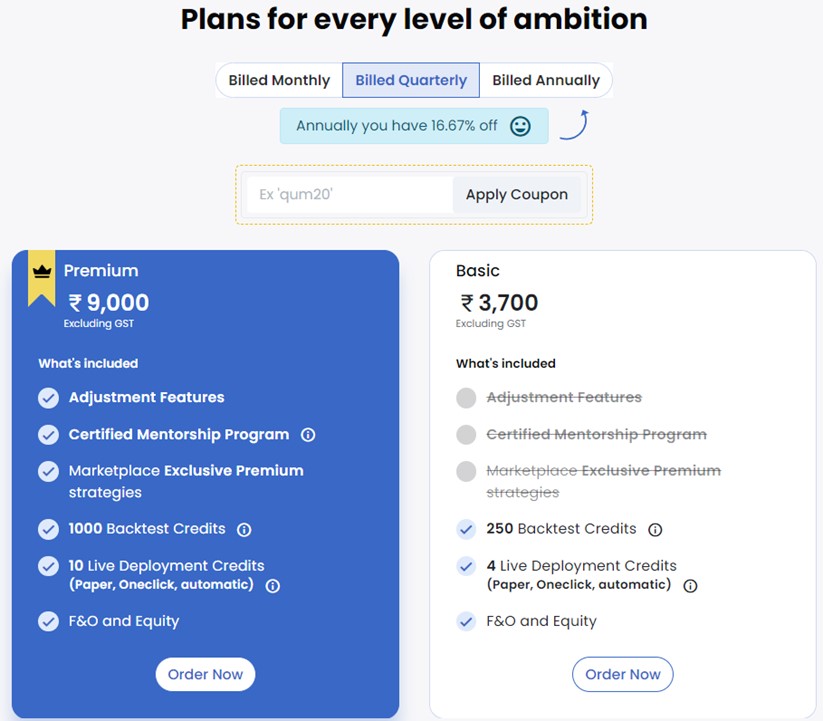823x721 pixels.
Task: Click info icon for Premium Live Deployment Credits
Action: (x=273, y=586)
